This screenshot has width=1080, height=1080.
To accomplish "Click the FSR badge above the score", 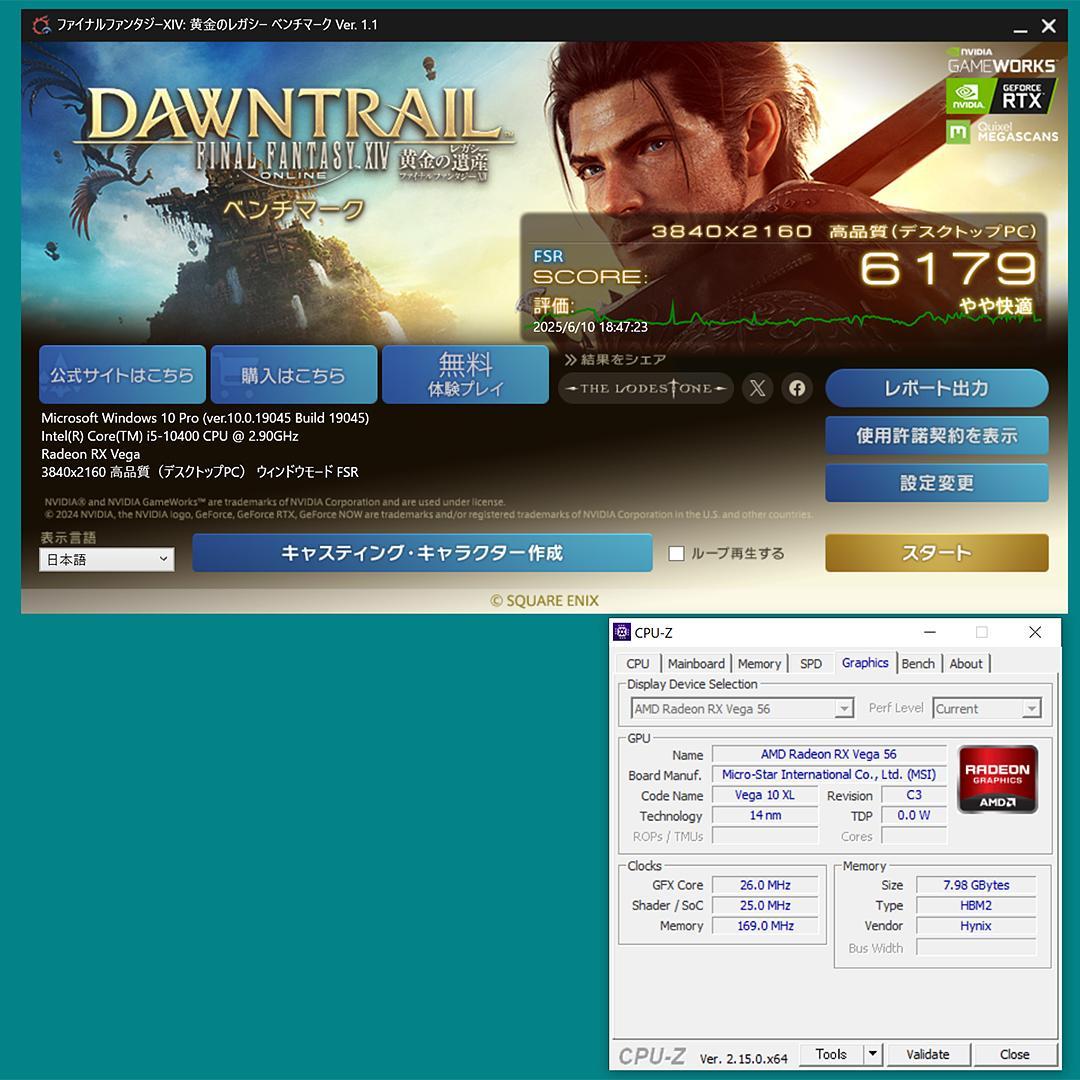I will click(548, 256).
